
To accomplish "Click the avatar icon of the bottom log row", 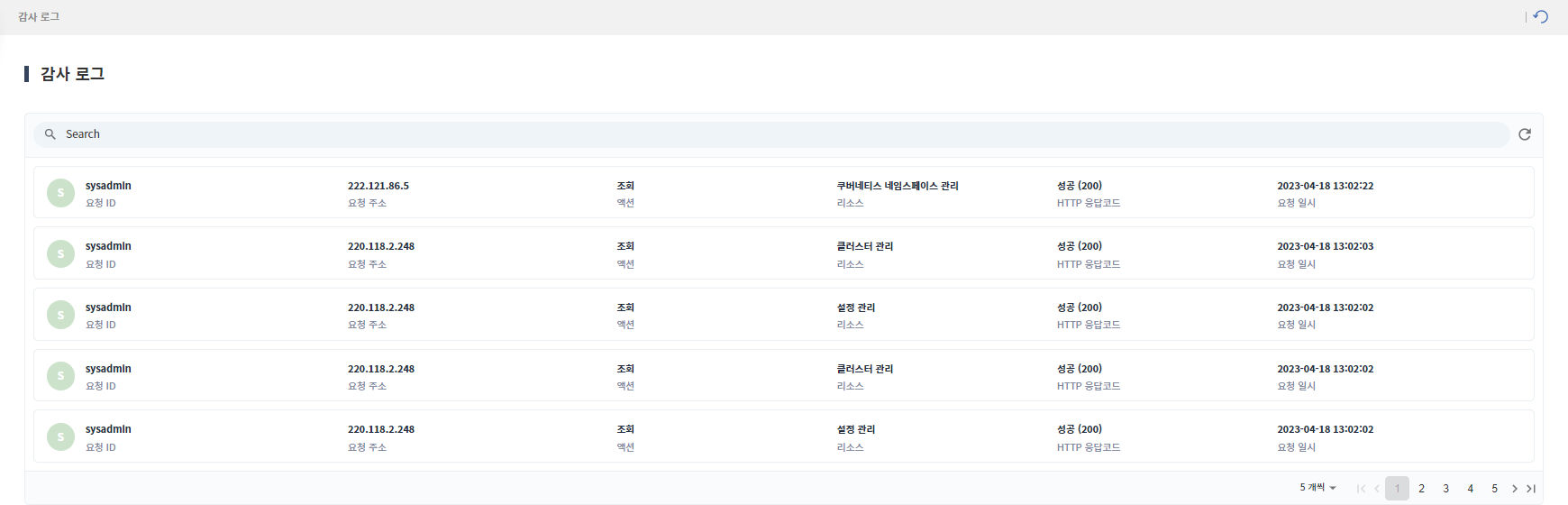I will tap(60, 437).
